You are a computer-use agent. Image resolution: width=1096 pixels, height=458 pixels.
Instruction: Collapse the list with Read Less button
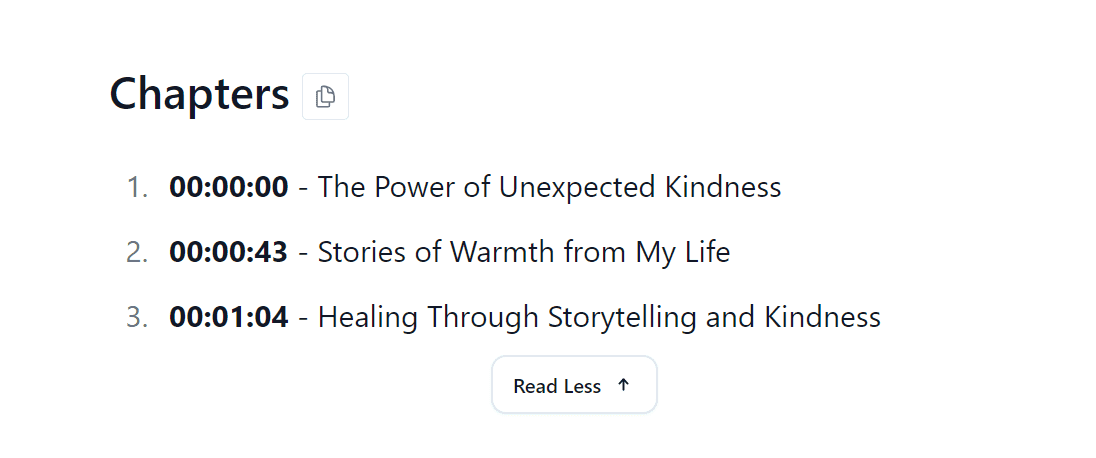(574, 385)
